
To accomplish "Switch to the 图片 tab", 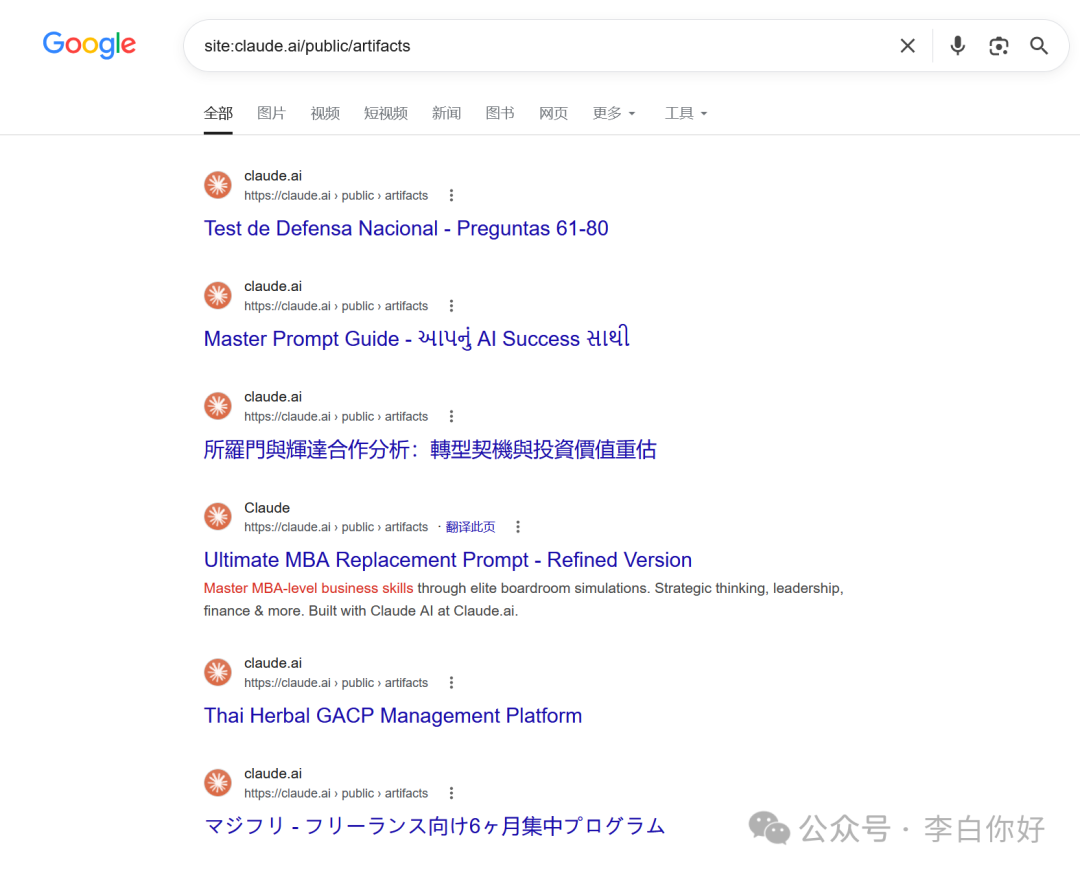I will (x=271, y=113).
